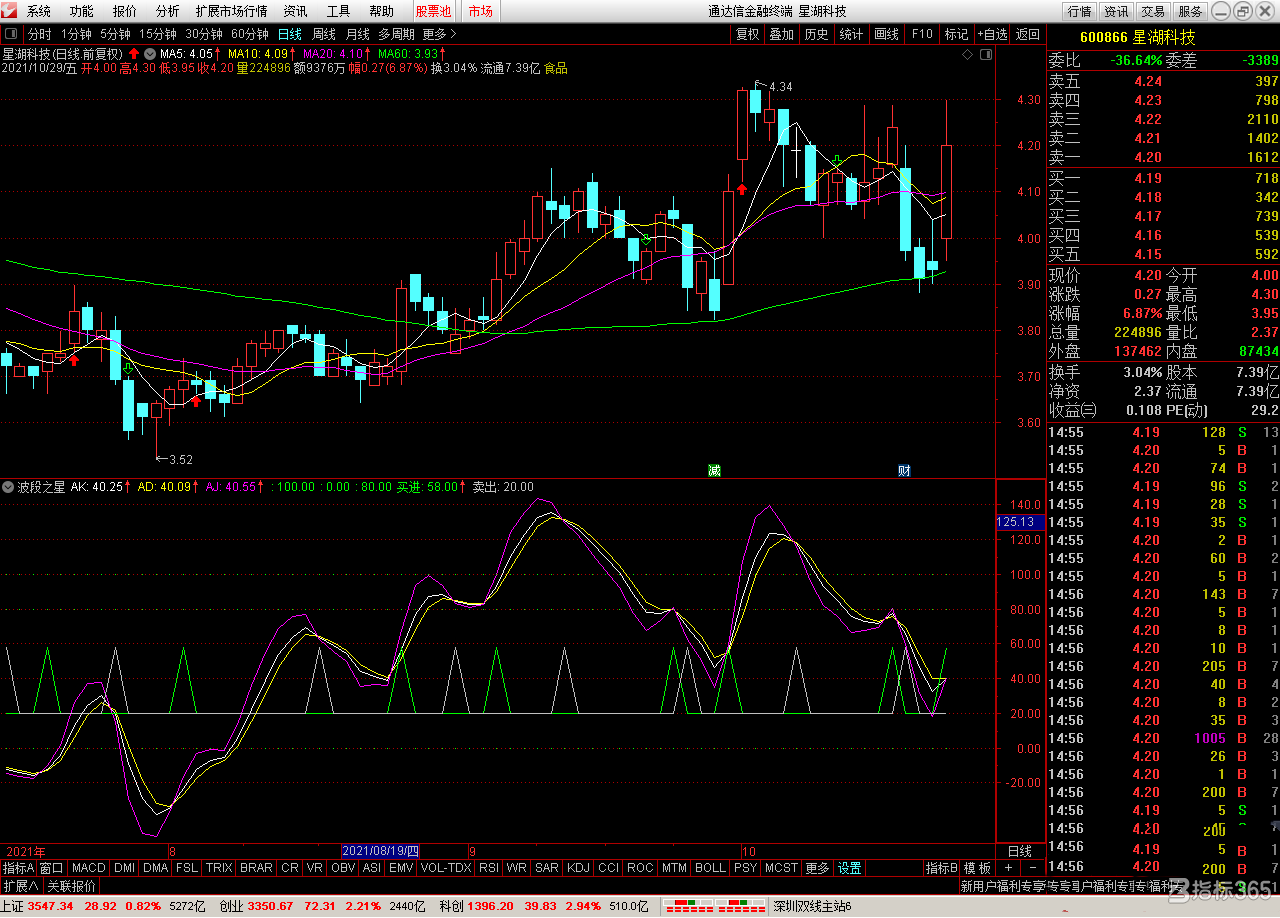Click the 关联报价 tab
The width and height of the screenshot is (1280, 918).
[72, 886]
